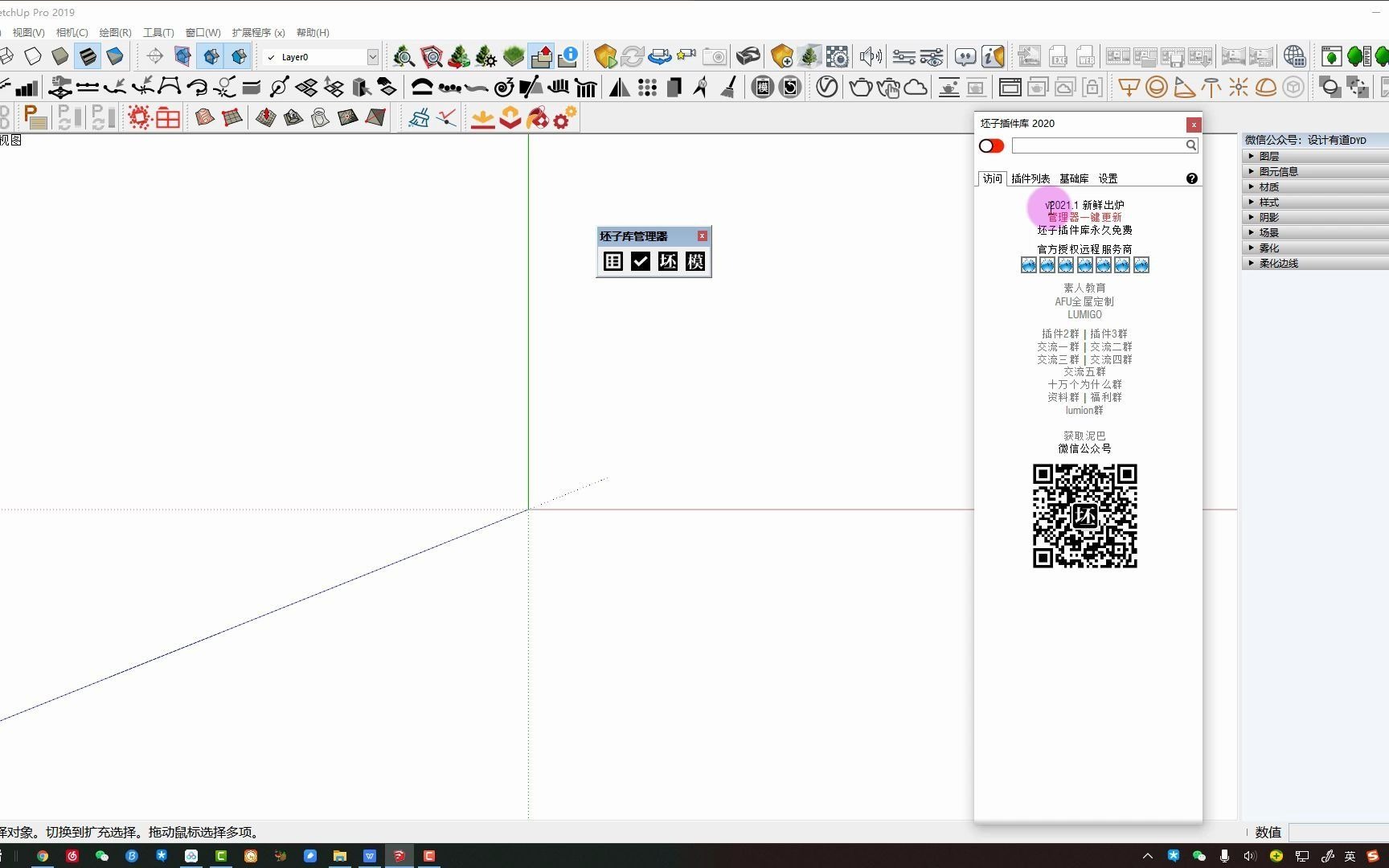The width and height of the screenshot is (1389, 868).
Task: Click the LUMIGO link
Action: click(x=1084, y=314)
